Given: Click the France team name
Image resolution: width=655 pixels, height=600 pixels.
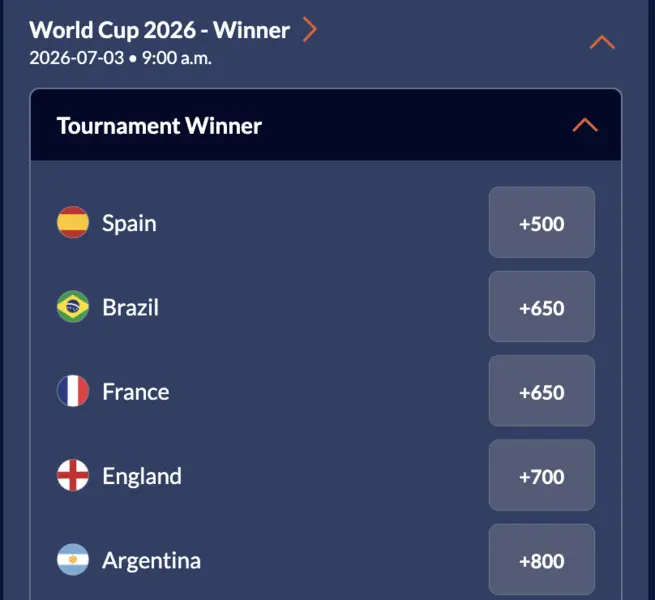Looking at the screenshot, I should coord(135,392).
